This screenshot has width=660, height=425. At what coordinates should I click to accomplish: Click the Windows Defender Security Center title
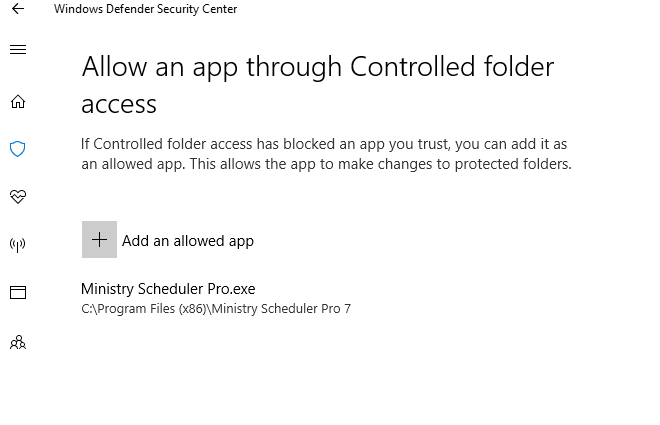145,9
